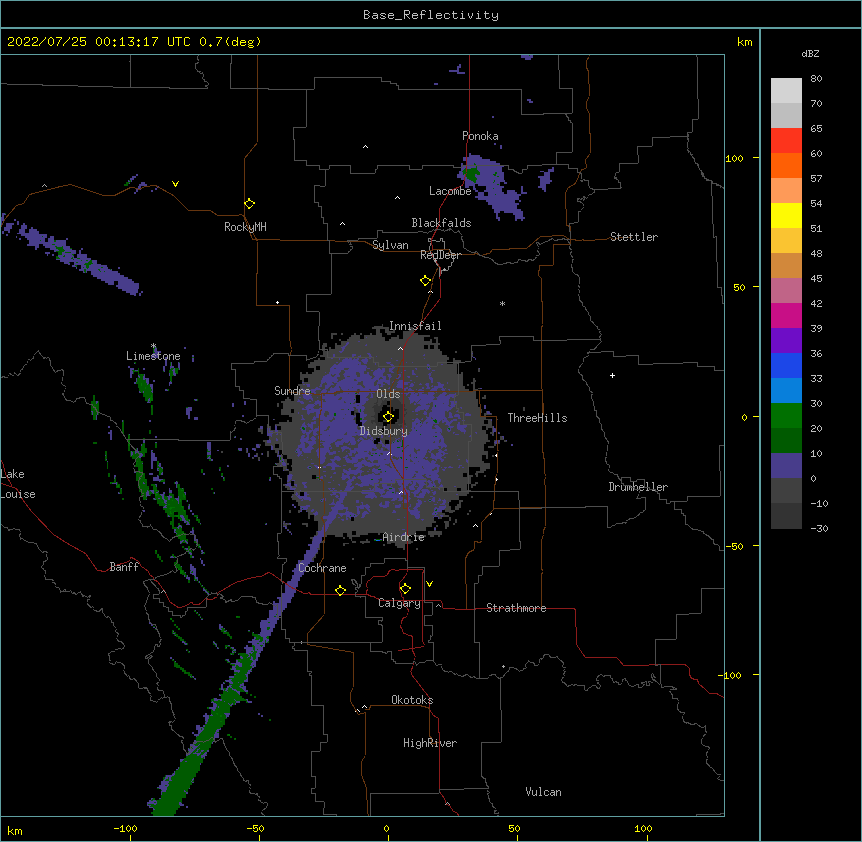Click the -50 tick label on the vertical axis
The height and width of the screenshot is (842, 862).
[x=734, y=546]
